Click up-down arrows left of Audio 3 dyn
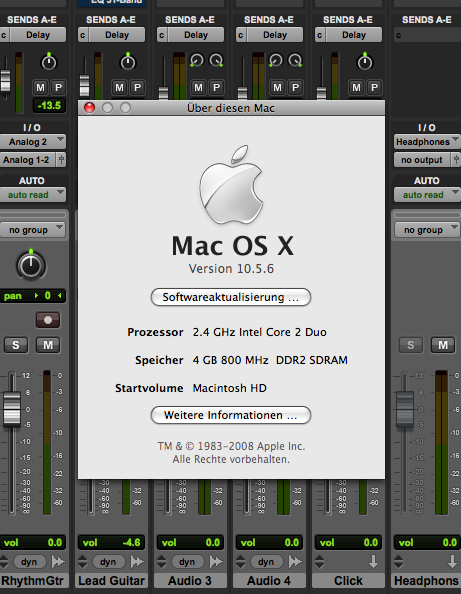The image size is (461, 594). [x=162, y=561]
